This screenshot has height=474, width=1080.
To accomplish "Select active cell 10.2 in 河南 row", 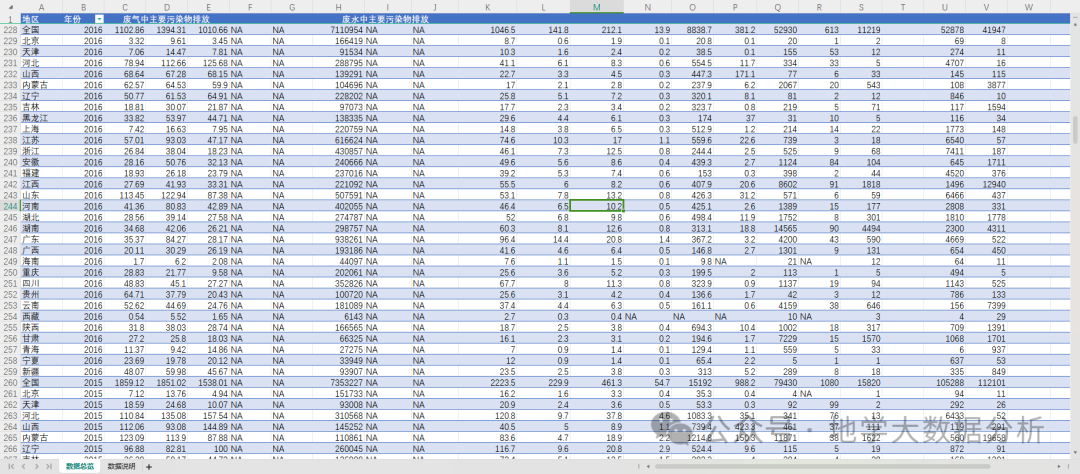I will [x=596, y=205].
